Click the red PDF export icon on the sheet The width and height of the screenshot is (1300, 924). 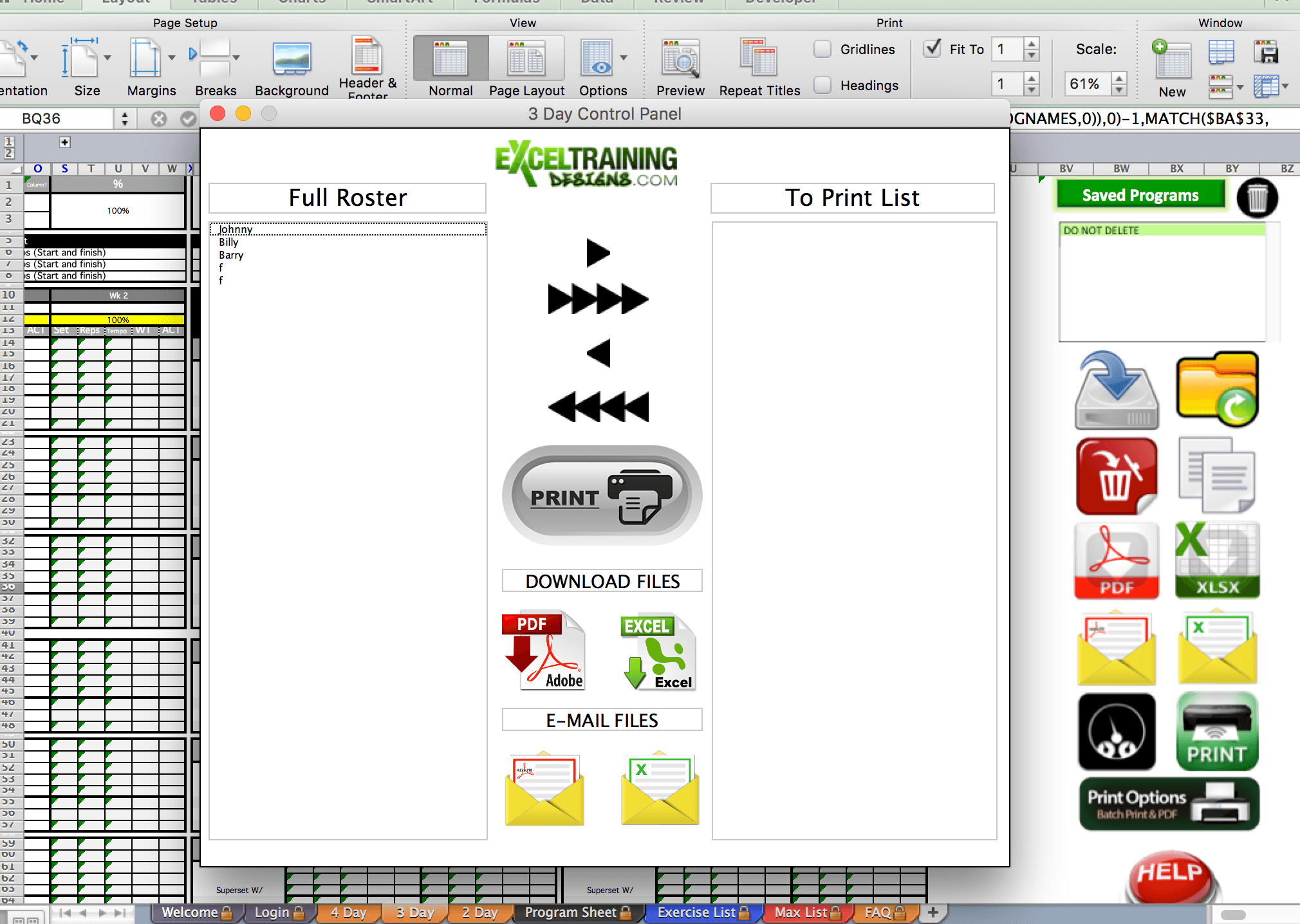click(x=1116, y=560)
